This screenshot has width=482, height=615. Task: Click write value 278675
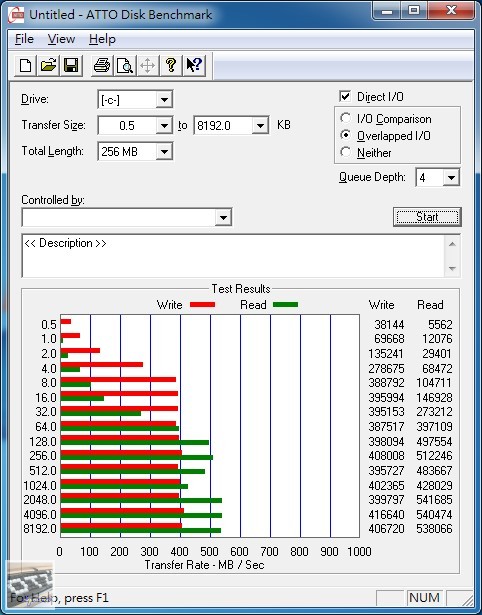pos(386,368)
